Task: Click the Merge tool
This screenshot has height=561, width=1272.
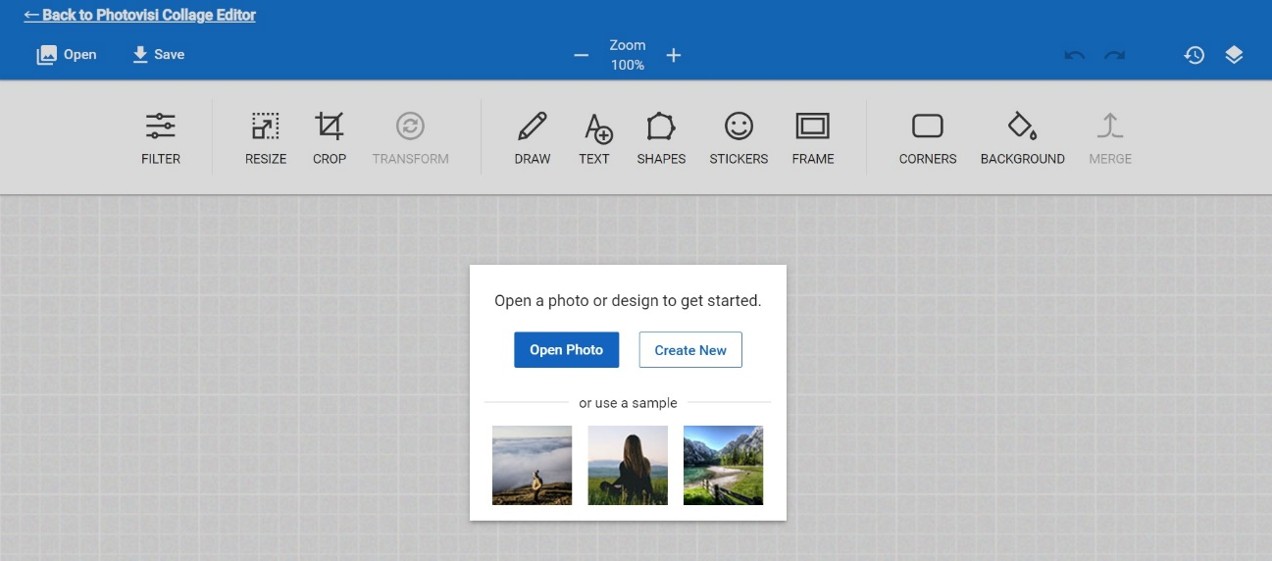Action: [x=1110, y=138]
